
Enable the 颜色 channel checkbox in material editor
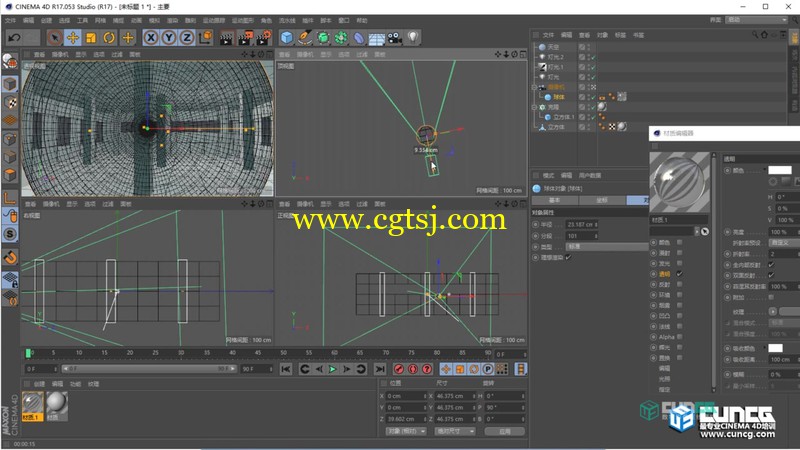(680, 242)
